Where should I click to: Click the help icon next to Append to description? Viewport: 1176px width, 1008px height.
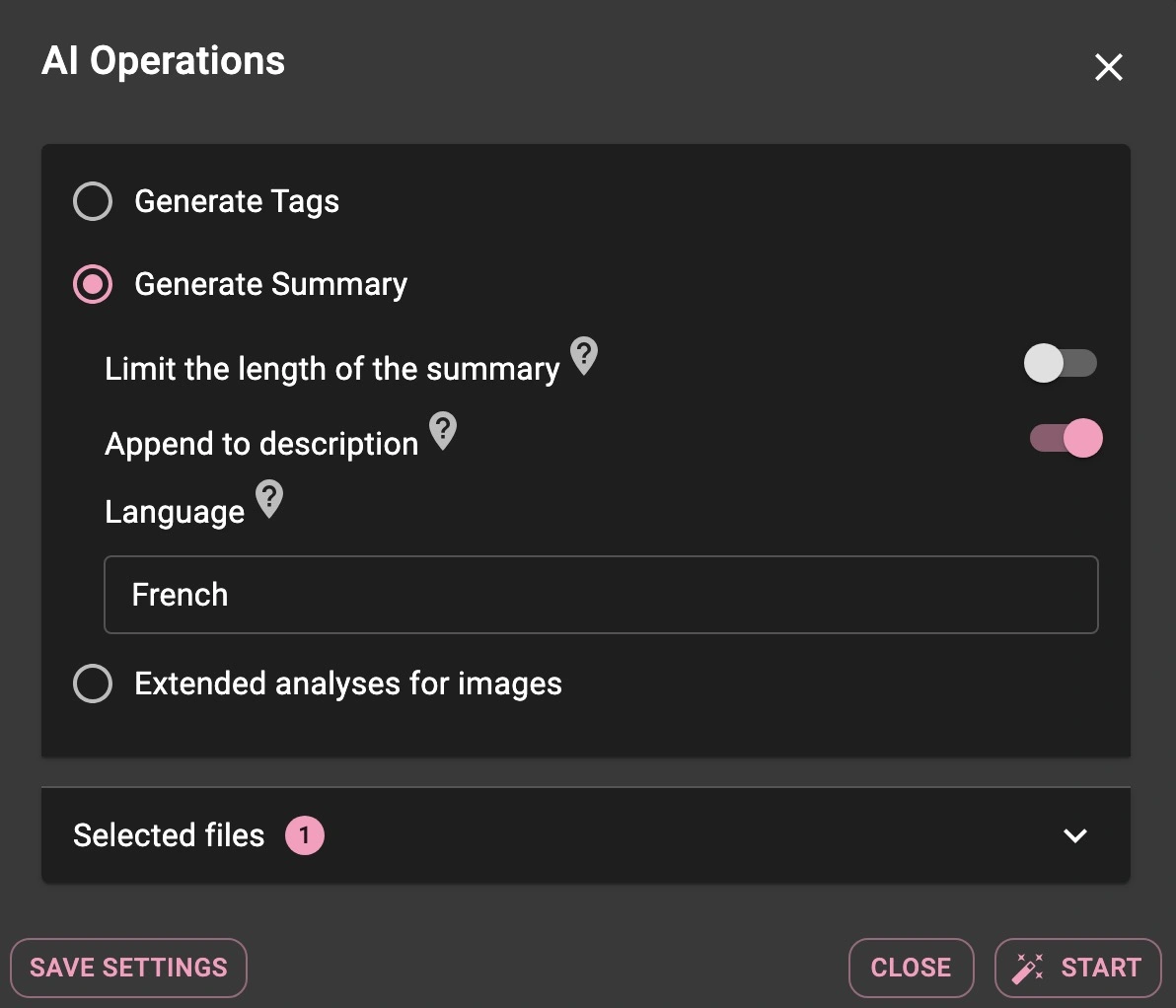(443, 430)
